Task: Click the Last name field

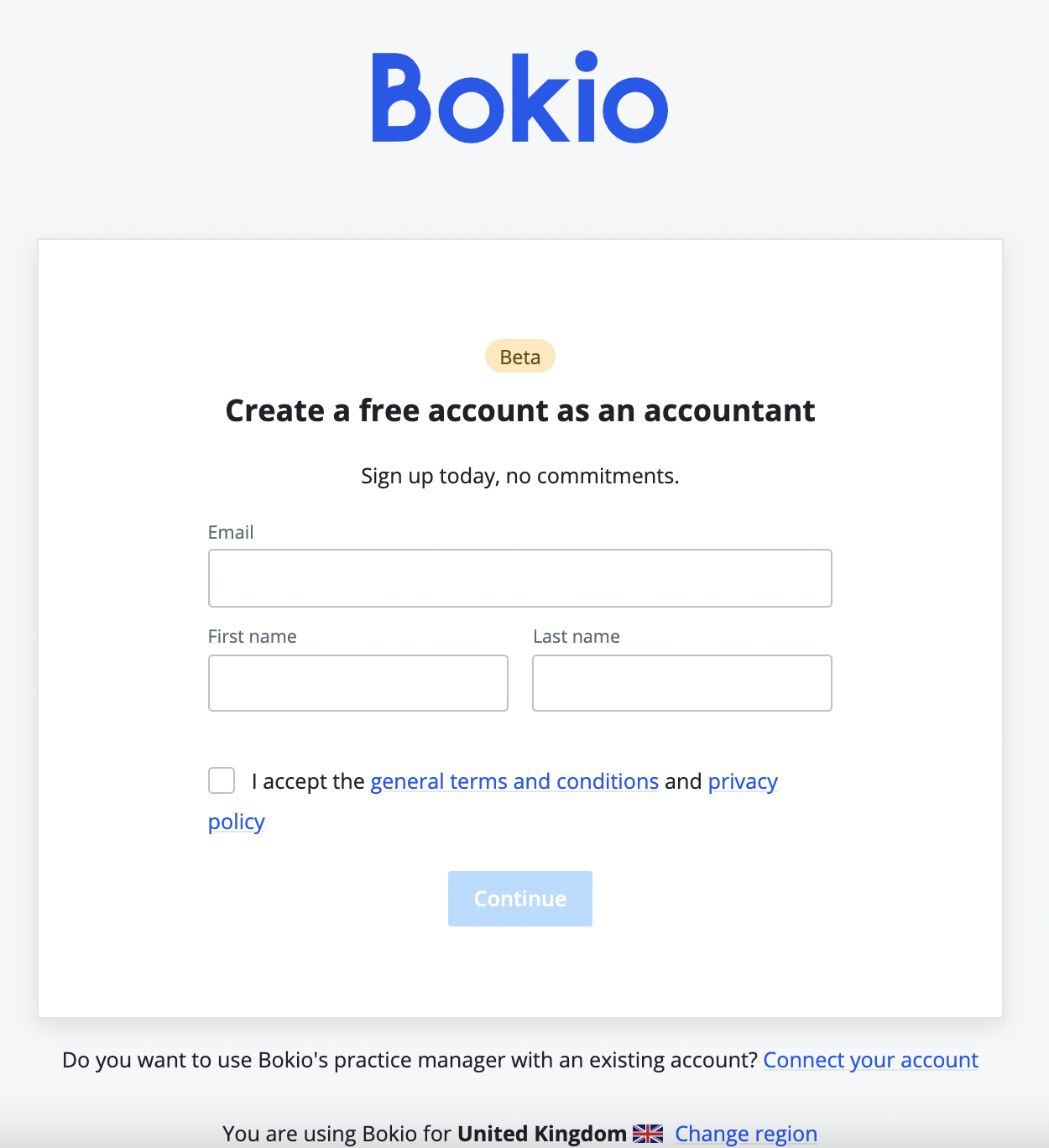Action: click(681, 682)
